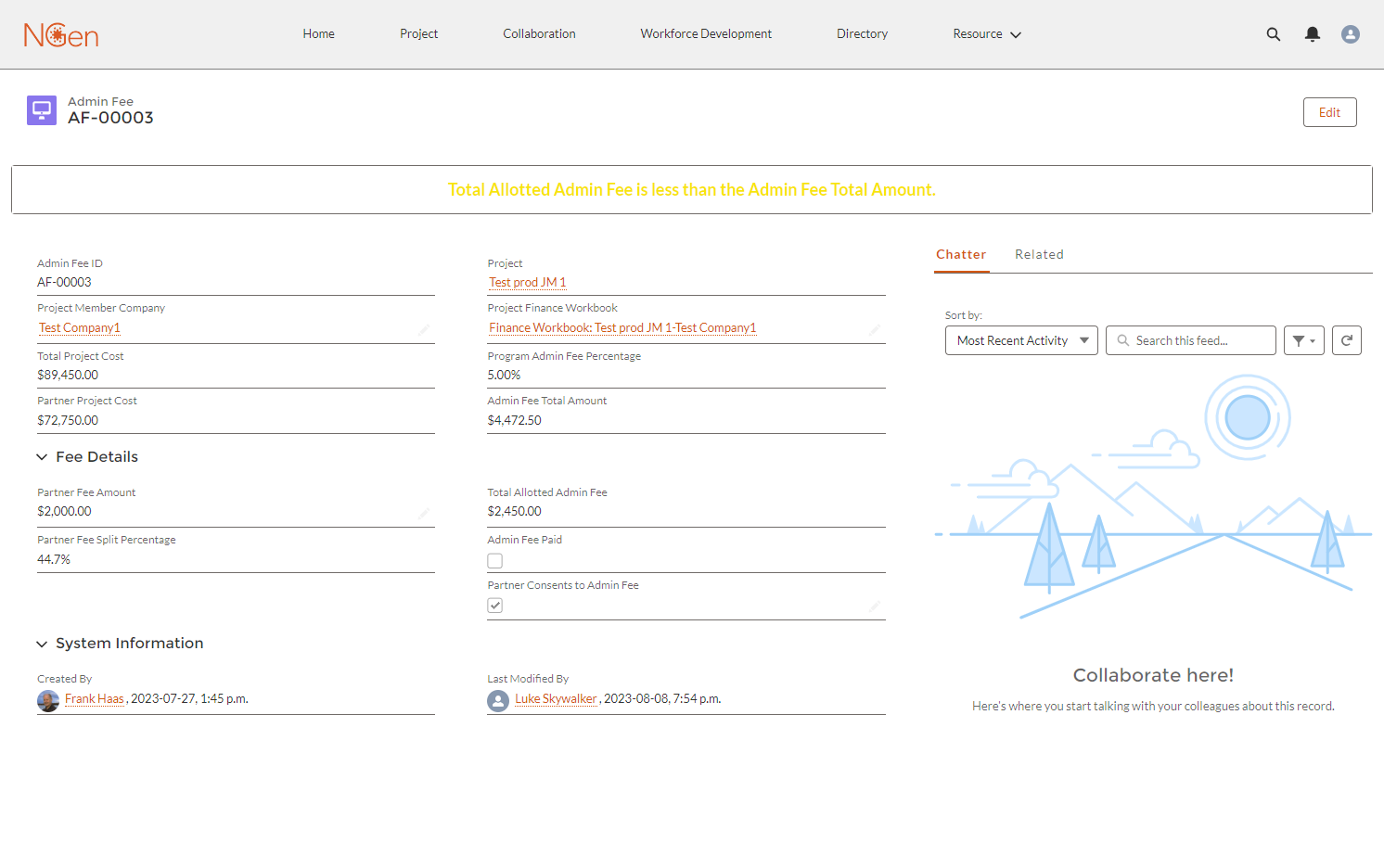Toggle the Admin Fee Paid checkbox
This screenshot has width=1384, height=868.
495,561
